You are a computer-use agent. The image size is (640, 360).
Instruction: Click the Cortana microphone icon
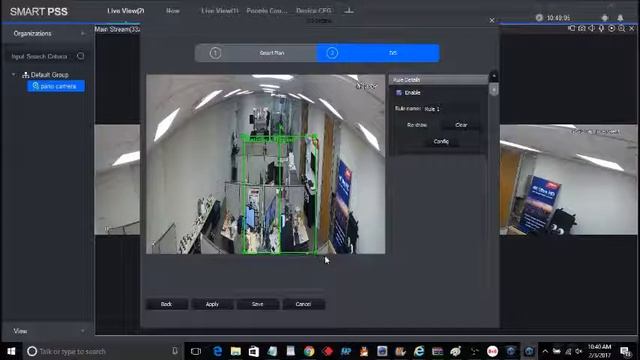click(175, 351)
